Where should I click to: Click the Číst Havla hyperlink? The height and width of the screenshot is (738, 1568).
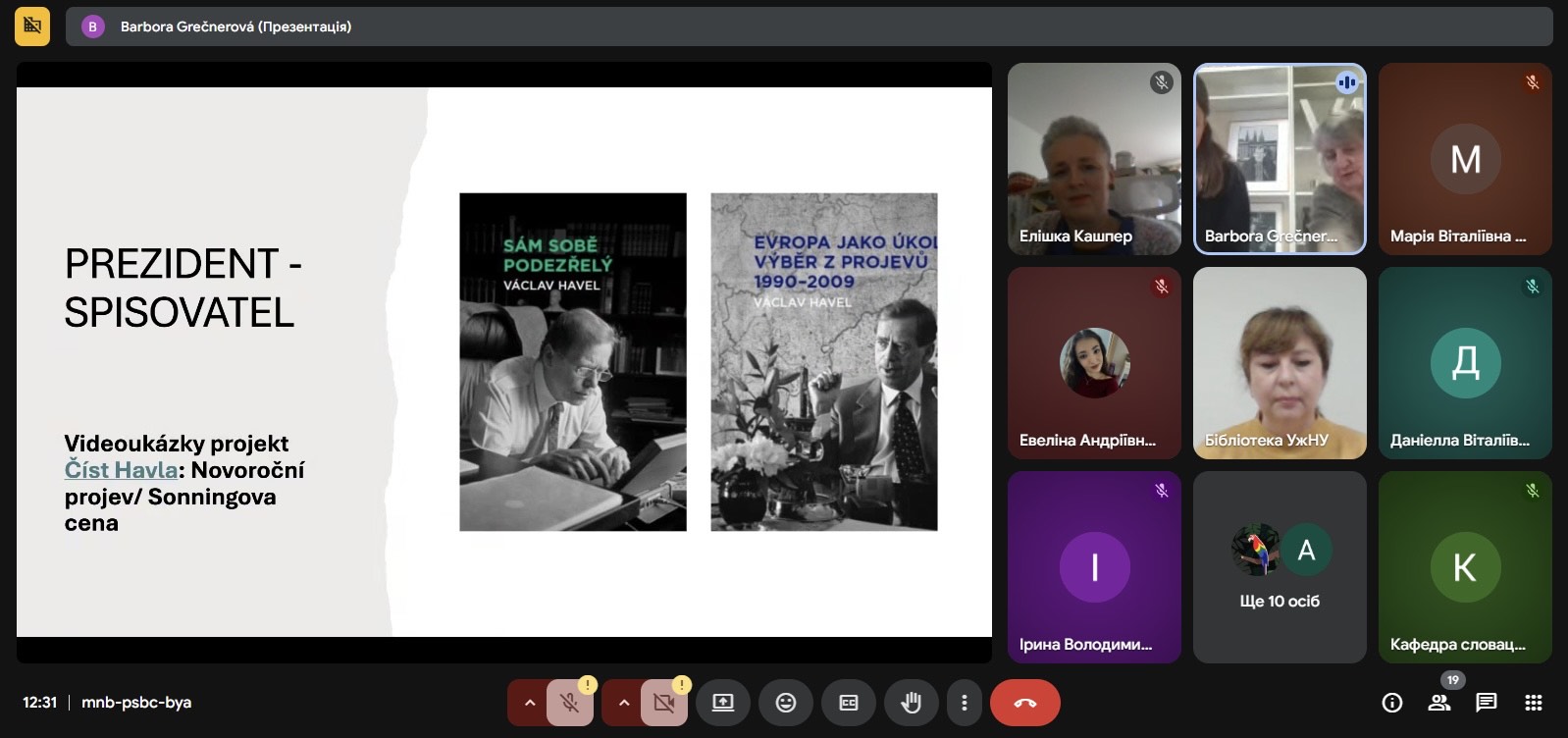click(x=121, y=470)
